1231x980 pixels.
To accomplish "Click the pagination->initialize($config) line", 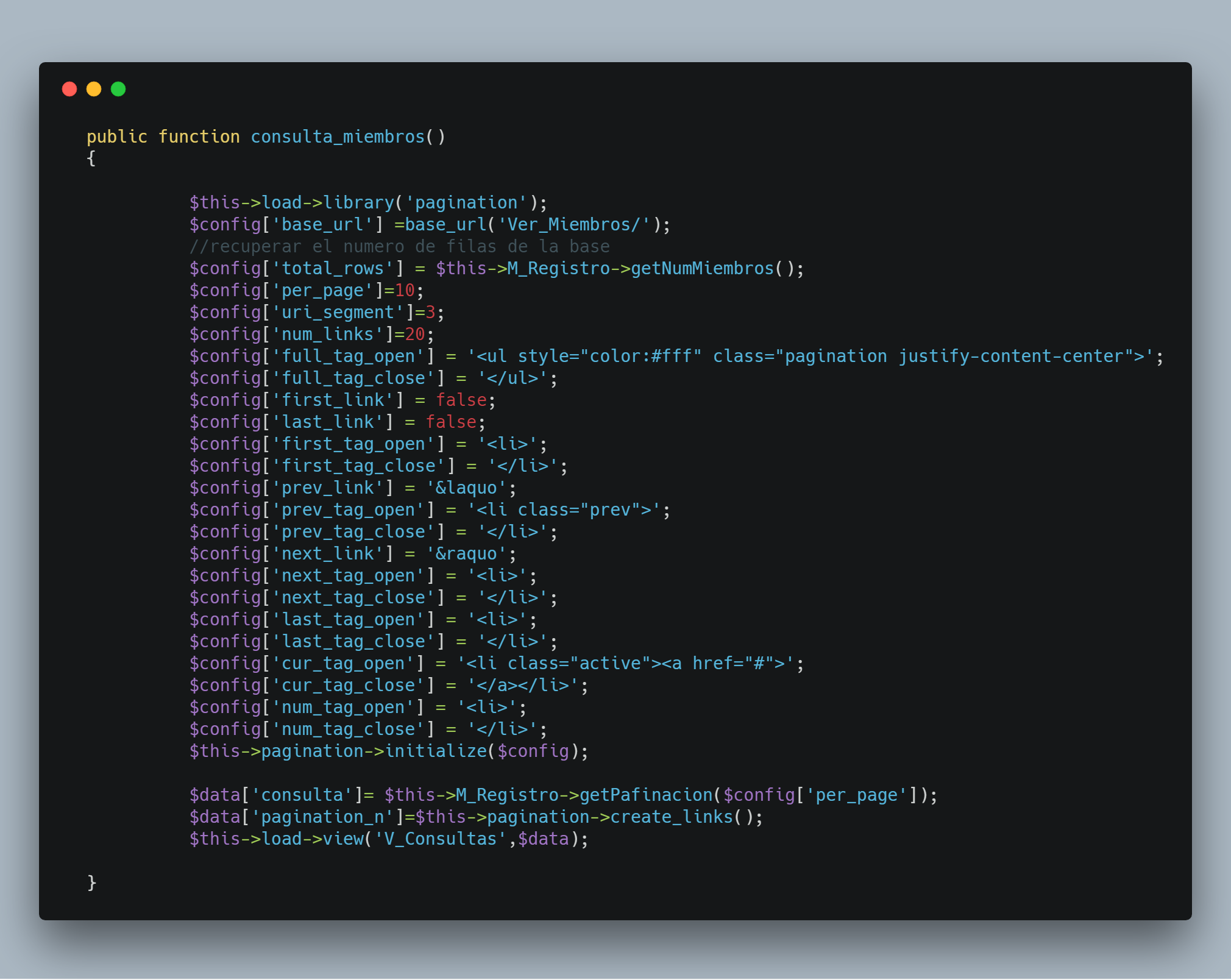I will tap(389, 751).
